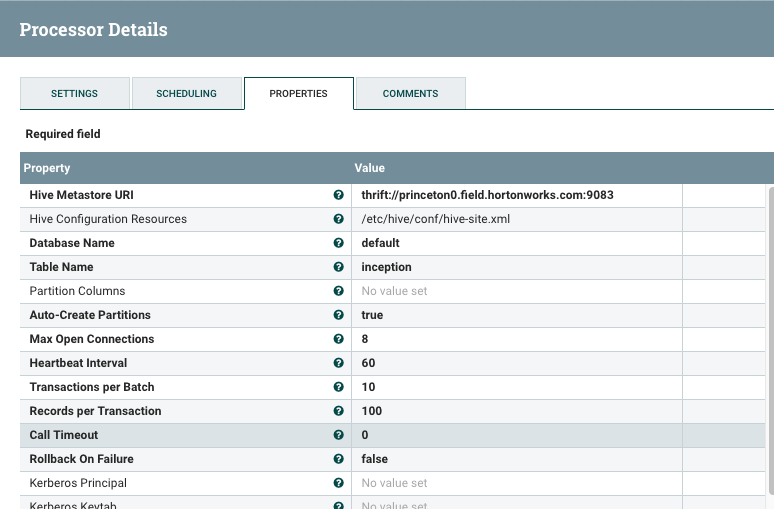Open the Scheduling tab
The height and width of the screenshot is (516, 774).
(x=186, y=93)
